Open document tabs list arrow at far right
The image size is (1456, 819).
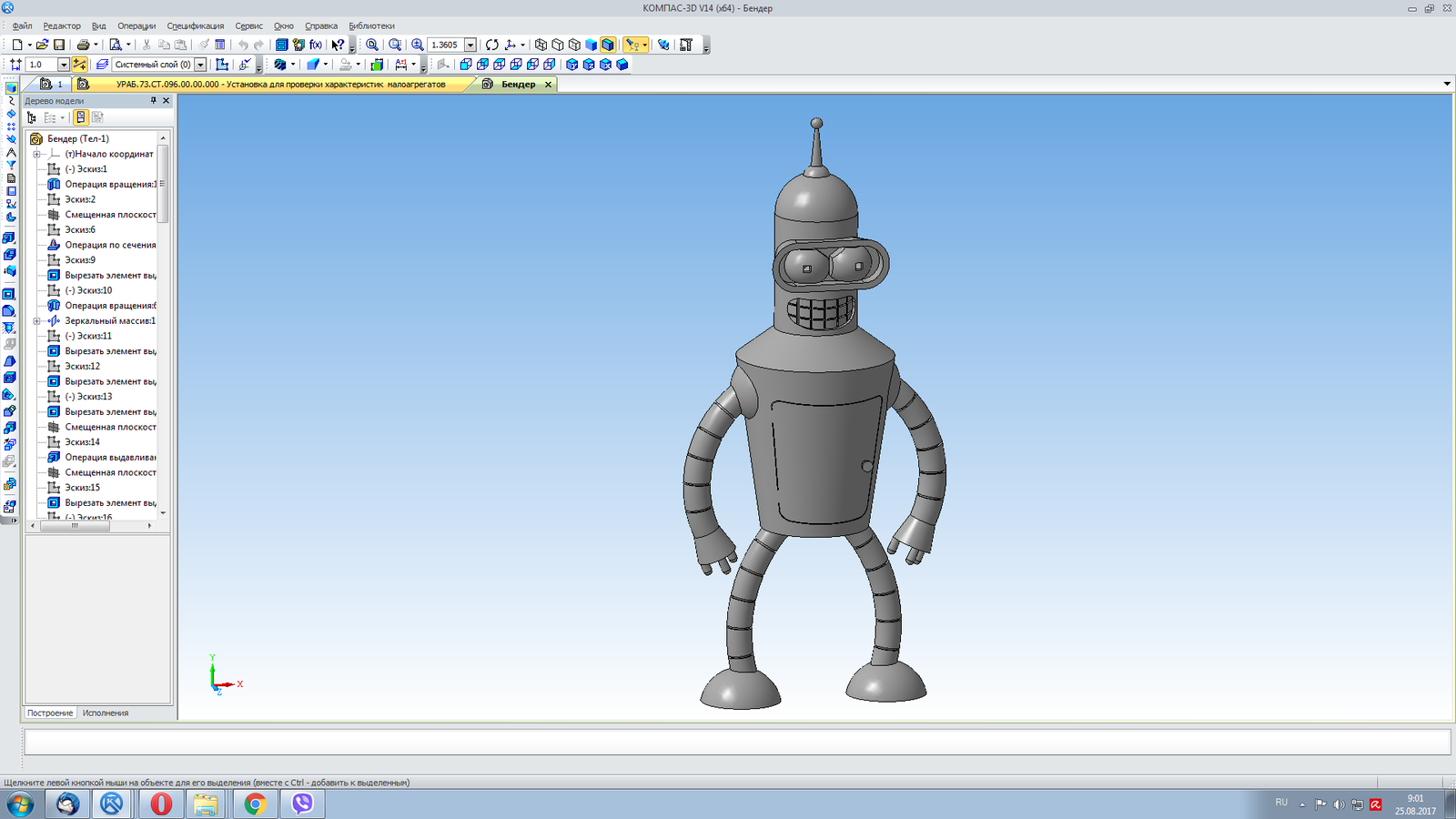[1447, 84]
